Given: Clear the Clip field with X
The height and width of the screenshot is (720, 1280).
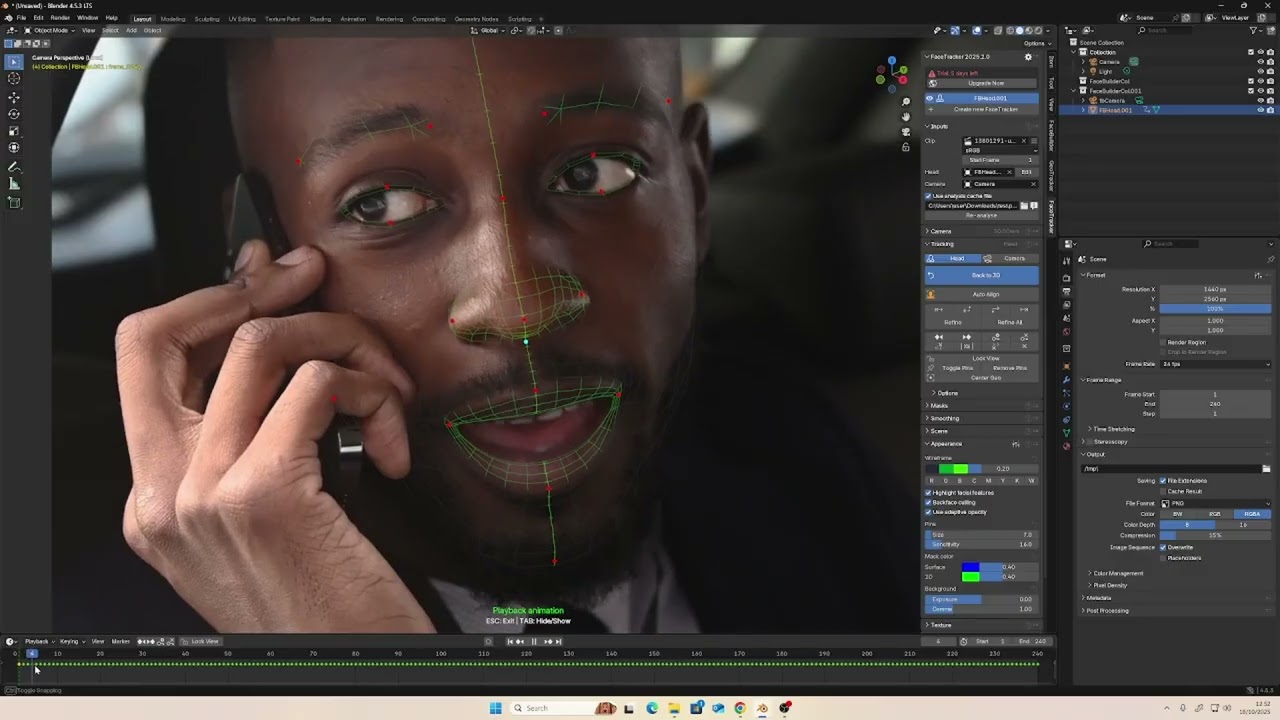Looking at the screenshot, I should coord(1023,141).
